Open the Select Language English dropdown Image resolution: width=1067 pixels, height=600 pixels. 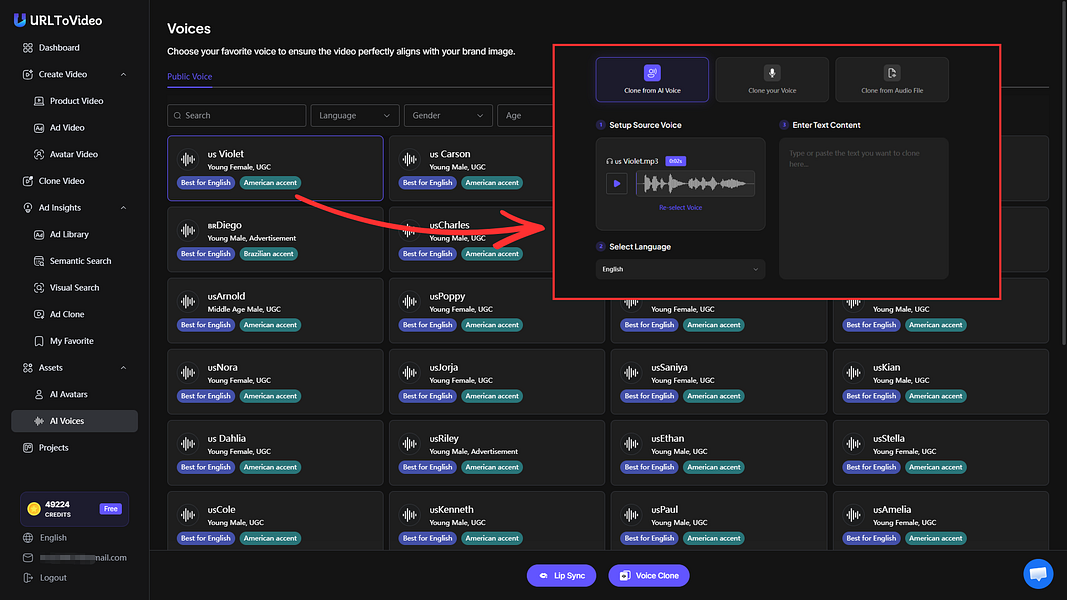coord(680,269)
